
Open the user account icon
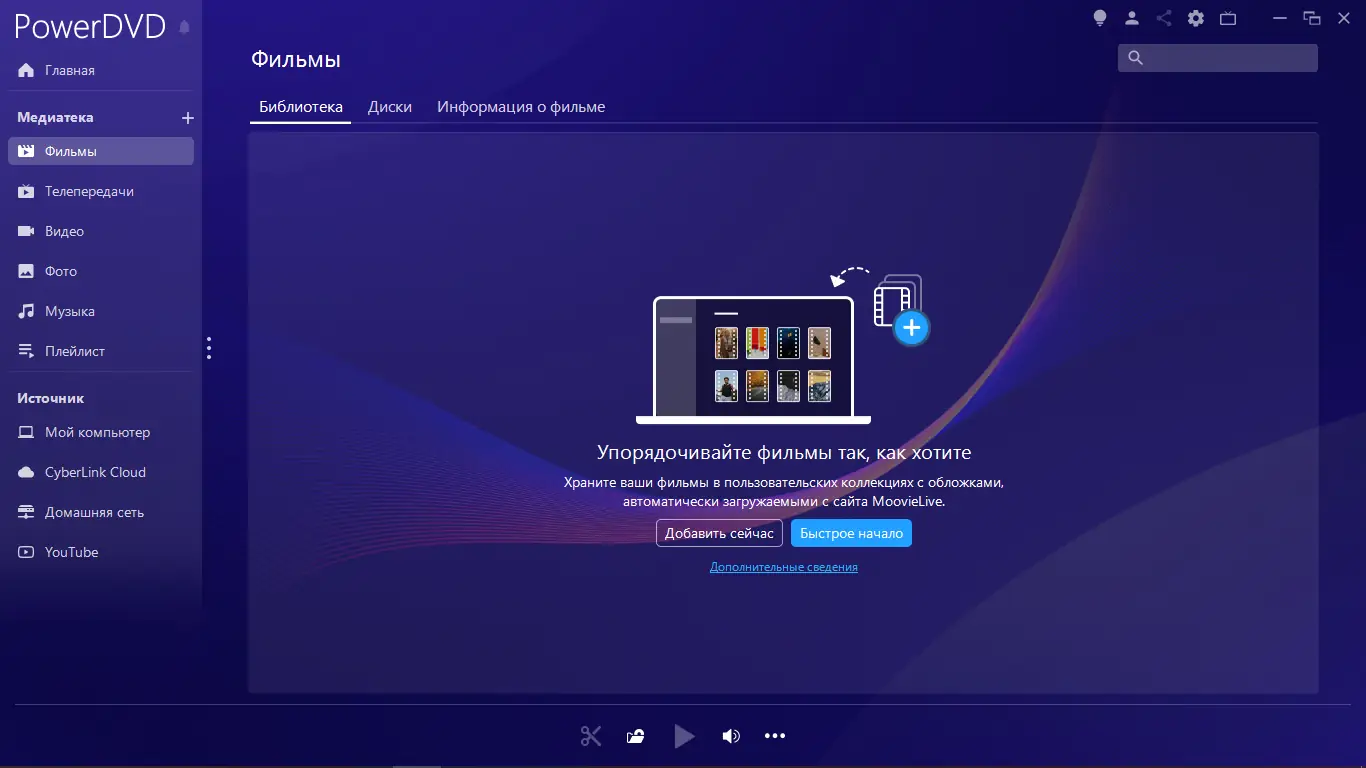pyautogui.click(x=1132, y=18)
